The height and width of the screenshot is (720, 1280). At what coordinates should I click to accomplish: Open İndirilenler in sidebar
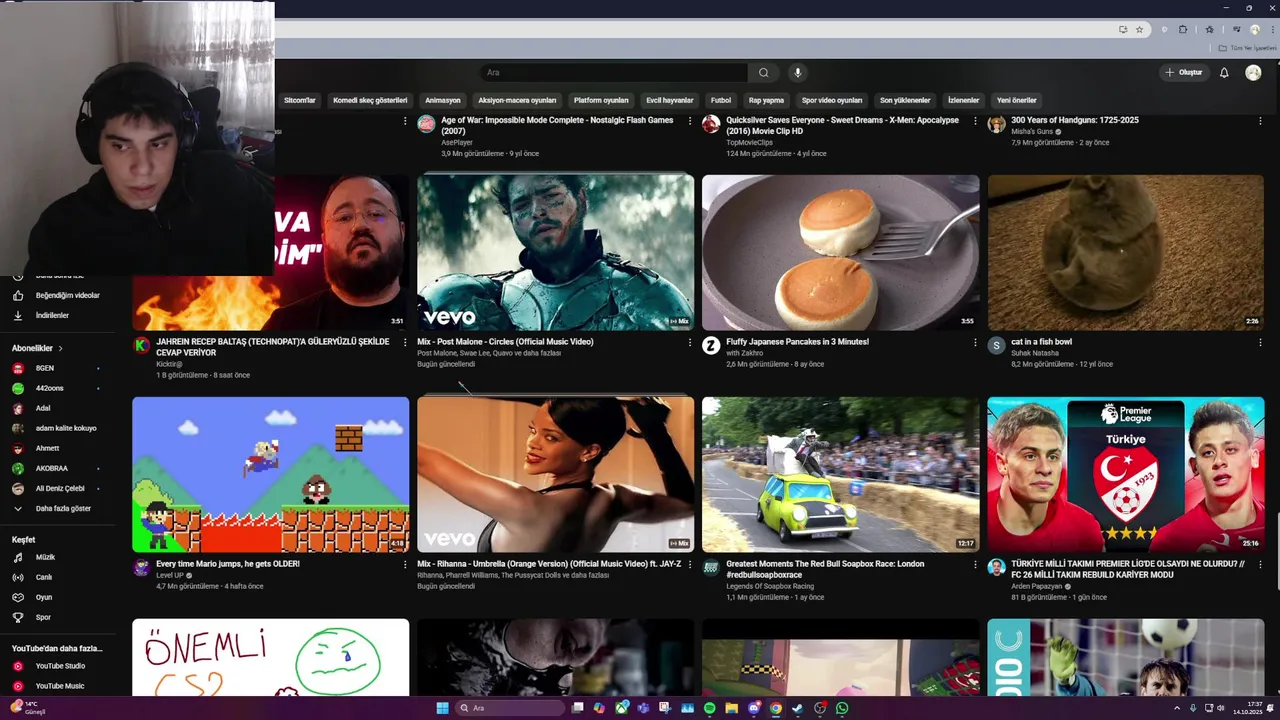coord(58,315)
